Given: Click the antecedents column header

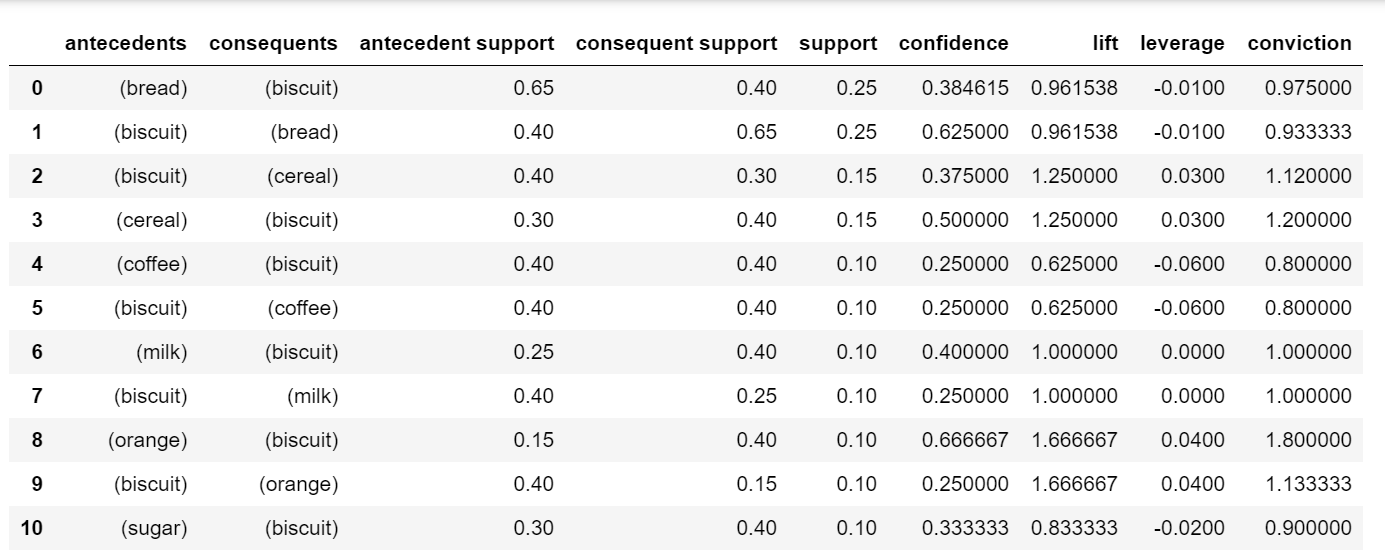Looking at the screenshot, I should (x=126, y=44).
